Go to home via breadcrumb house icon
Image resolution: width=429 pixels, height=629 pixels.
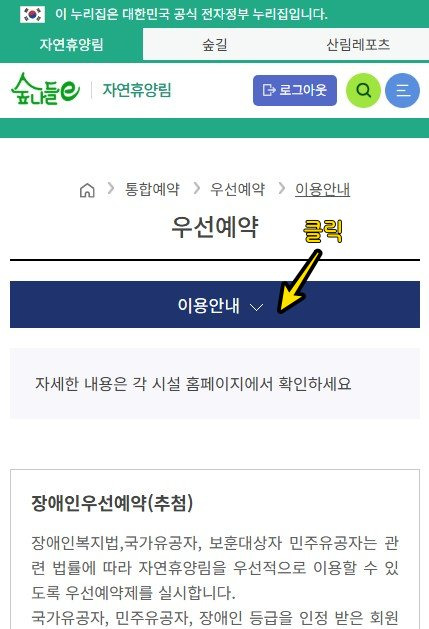[87, 190]
